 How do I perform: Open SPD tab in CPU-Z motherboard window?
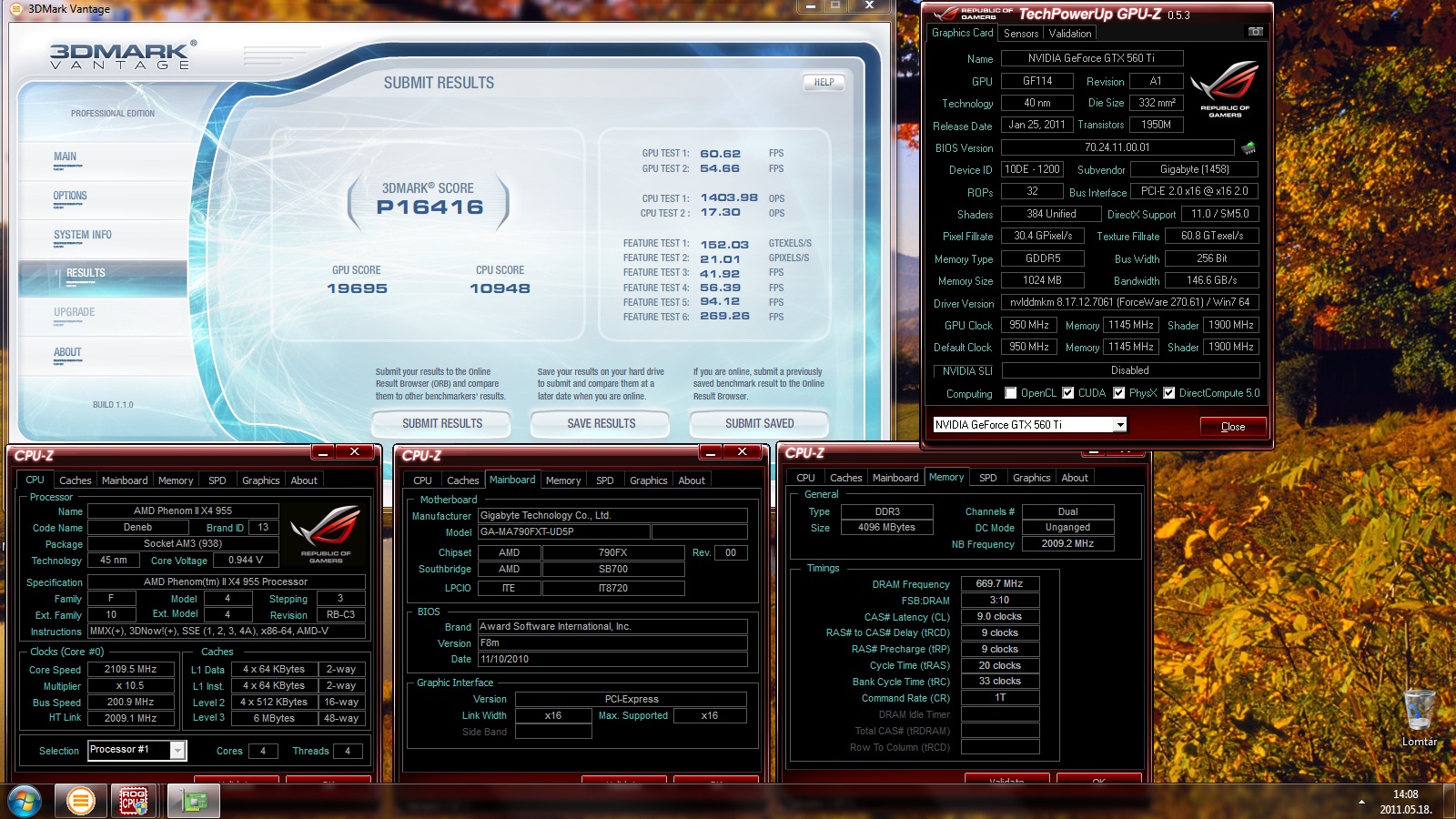(x=605, y=480)
